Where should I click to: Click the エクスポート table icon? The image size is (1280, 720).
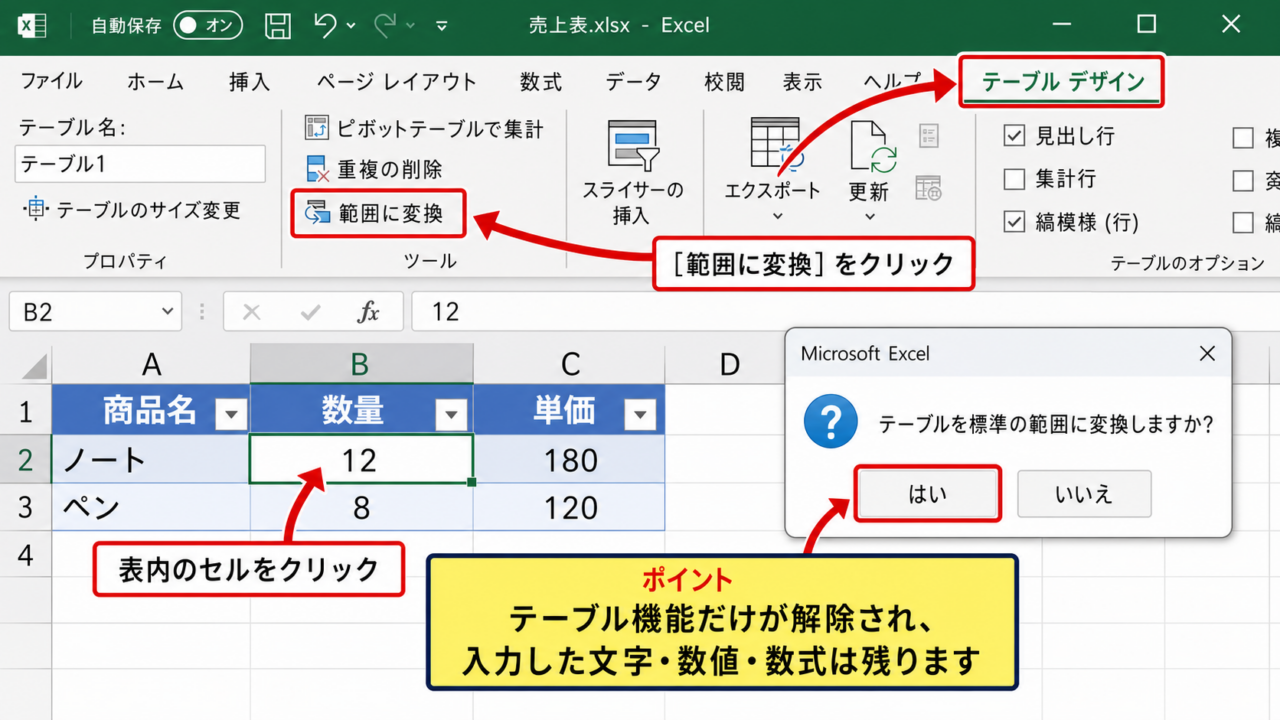tap(775, 143)
